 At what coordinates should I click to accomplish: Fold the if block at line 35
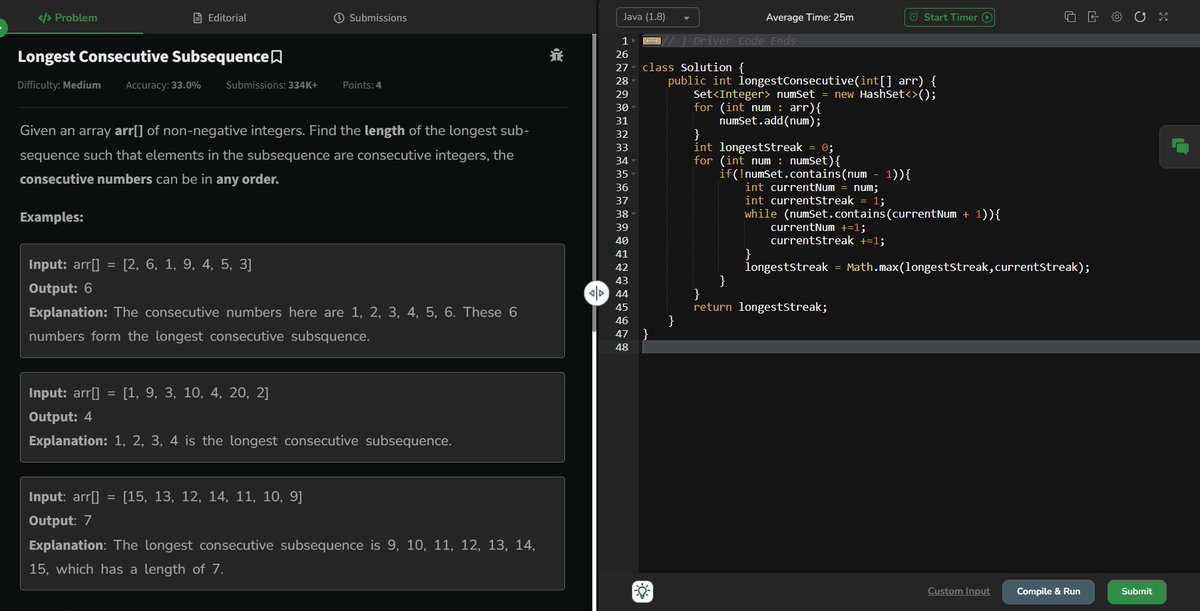tap(633, 174)
